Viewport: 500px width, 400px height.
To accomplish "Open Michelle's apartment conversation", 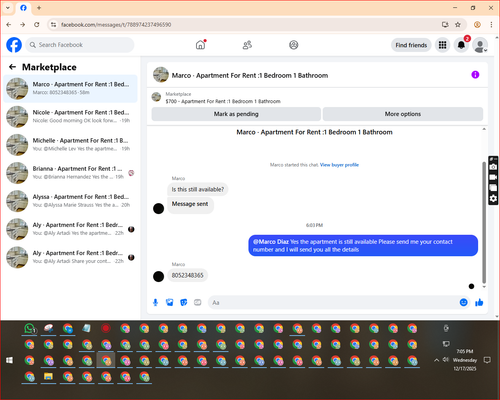I will (x=70, y=145).
